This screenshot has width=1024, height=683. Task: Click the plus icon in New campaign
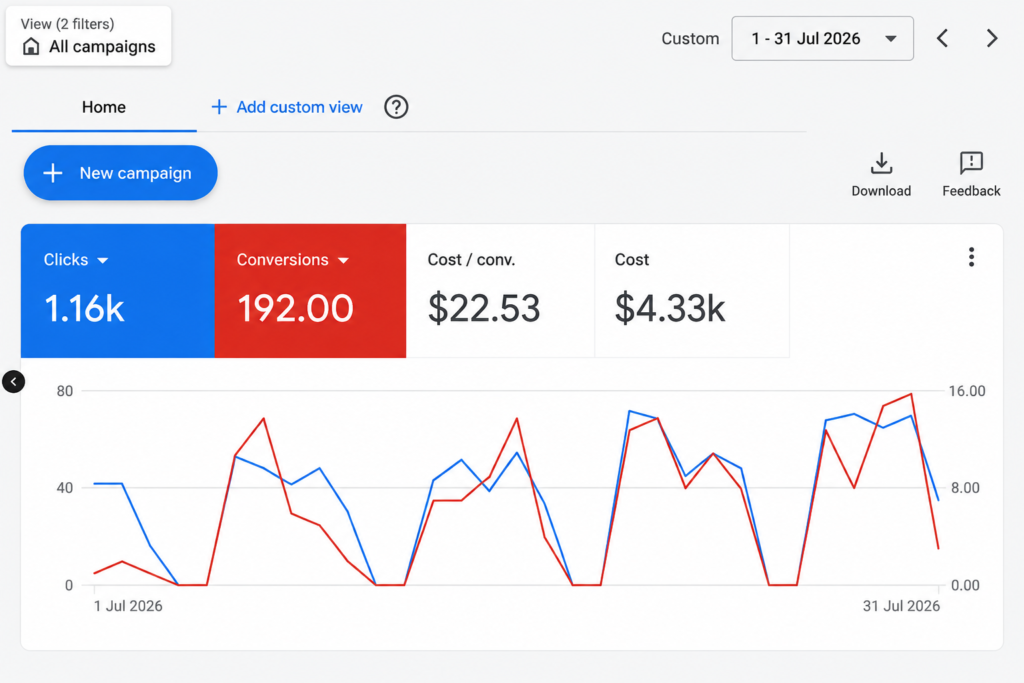[52, 173]
